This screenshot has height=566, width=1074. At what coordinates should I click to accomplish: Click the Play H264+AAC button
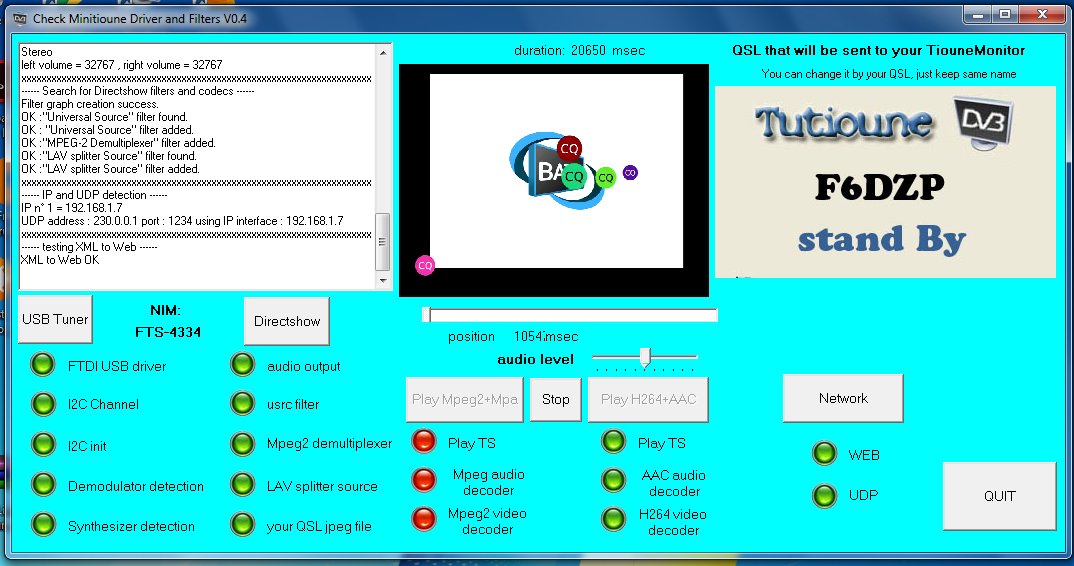(x=648, y=399)
